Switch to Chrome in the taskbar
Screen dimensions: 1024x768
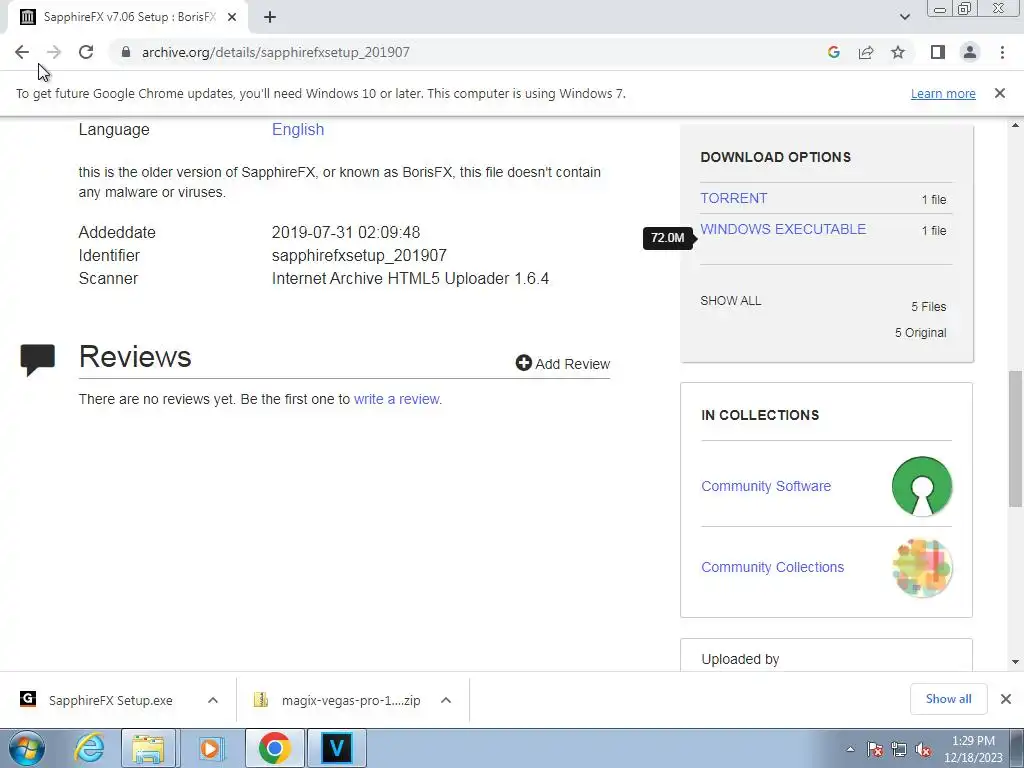point(275,748)
